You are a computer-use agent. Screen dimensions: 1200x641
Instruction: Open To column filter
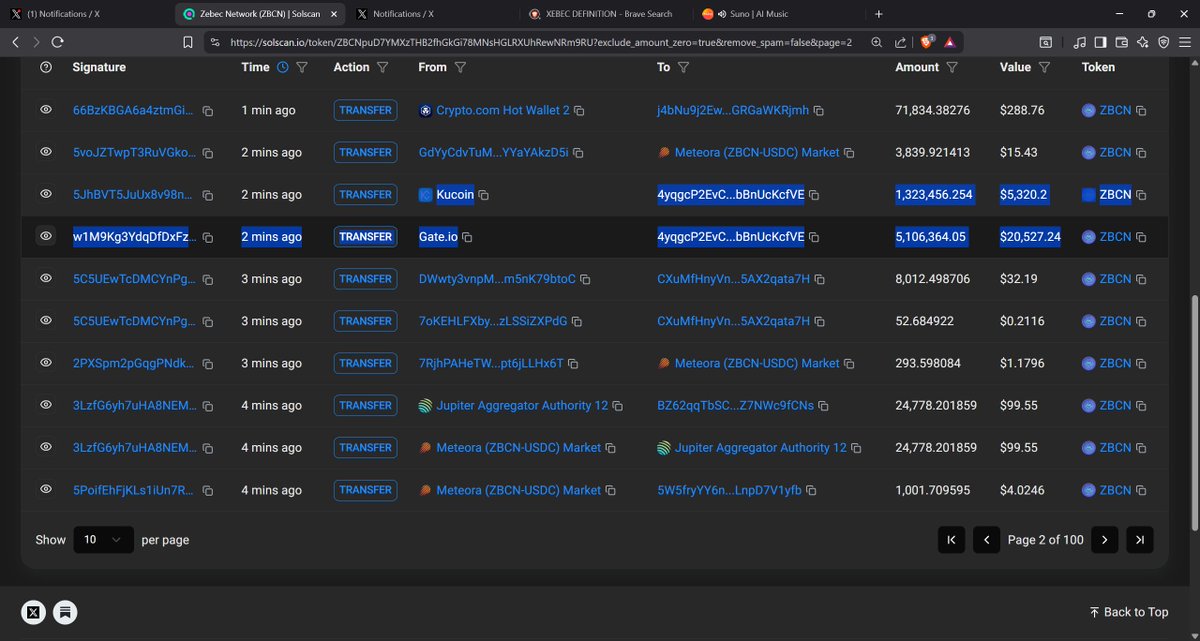683,67
